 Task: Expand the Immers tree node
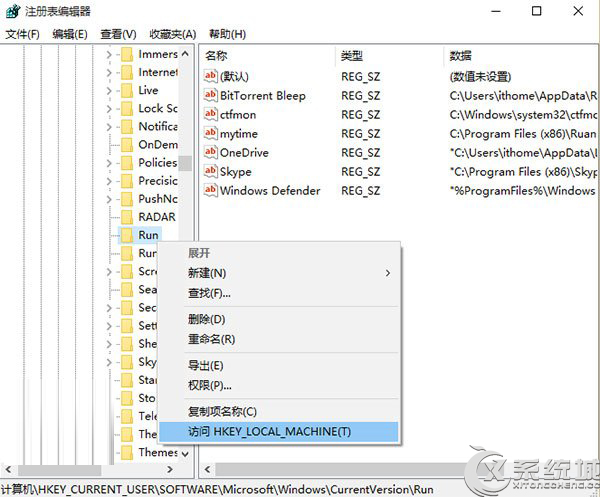(109, 54)
